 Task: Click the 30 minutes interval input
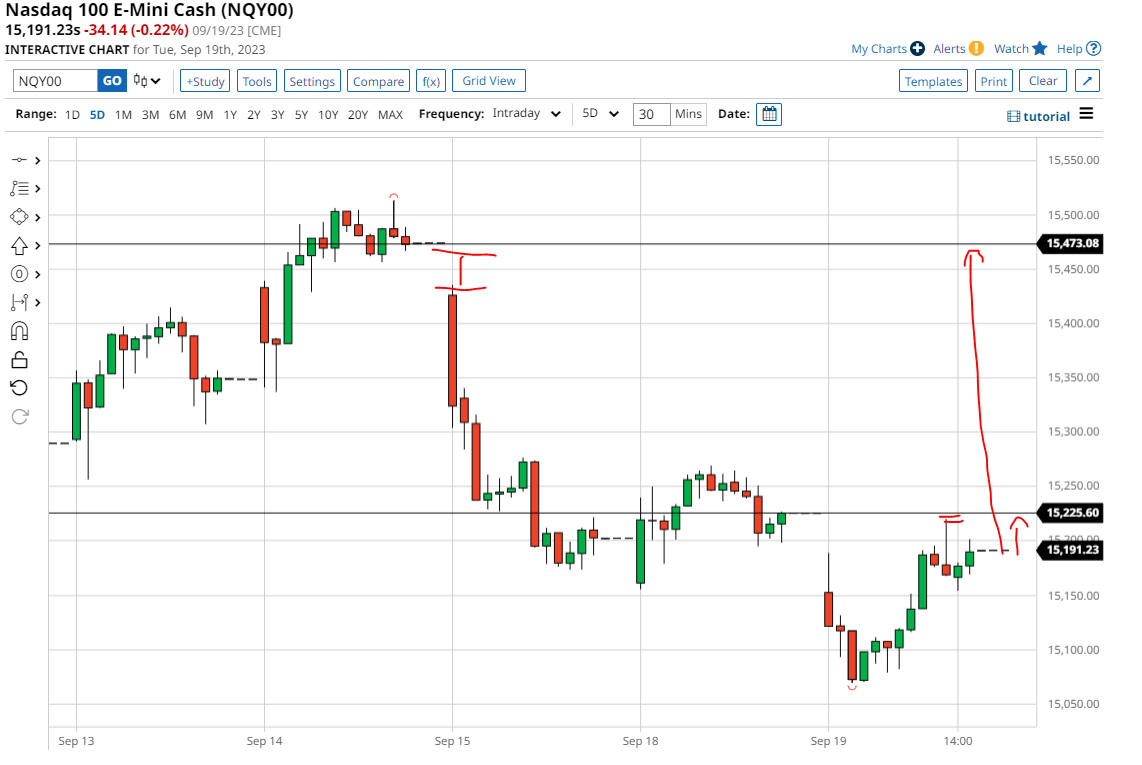(651, 114)
